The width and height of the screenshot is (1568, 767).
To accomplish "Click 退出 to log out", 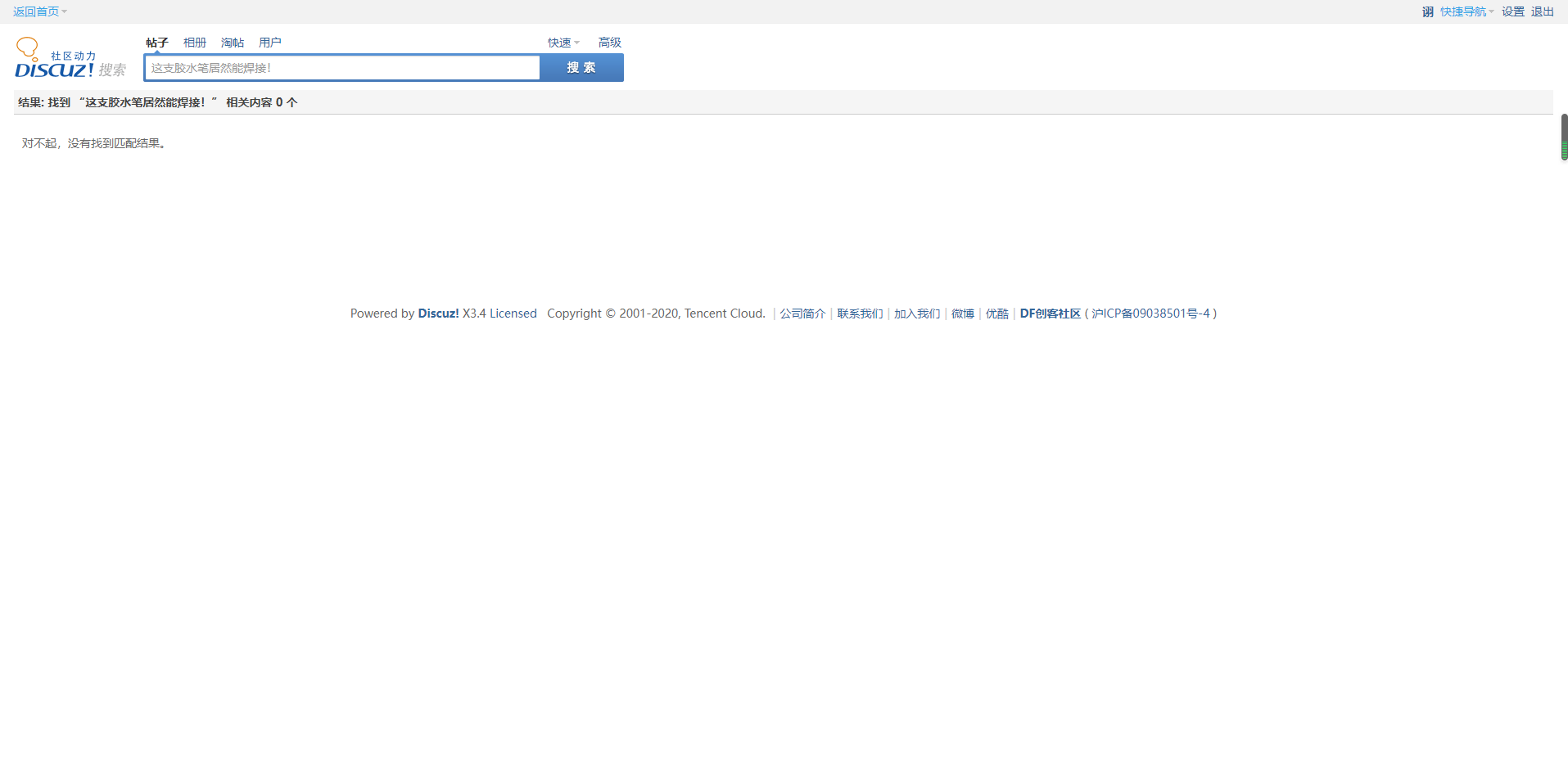I will (1543, 11).
